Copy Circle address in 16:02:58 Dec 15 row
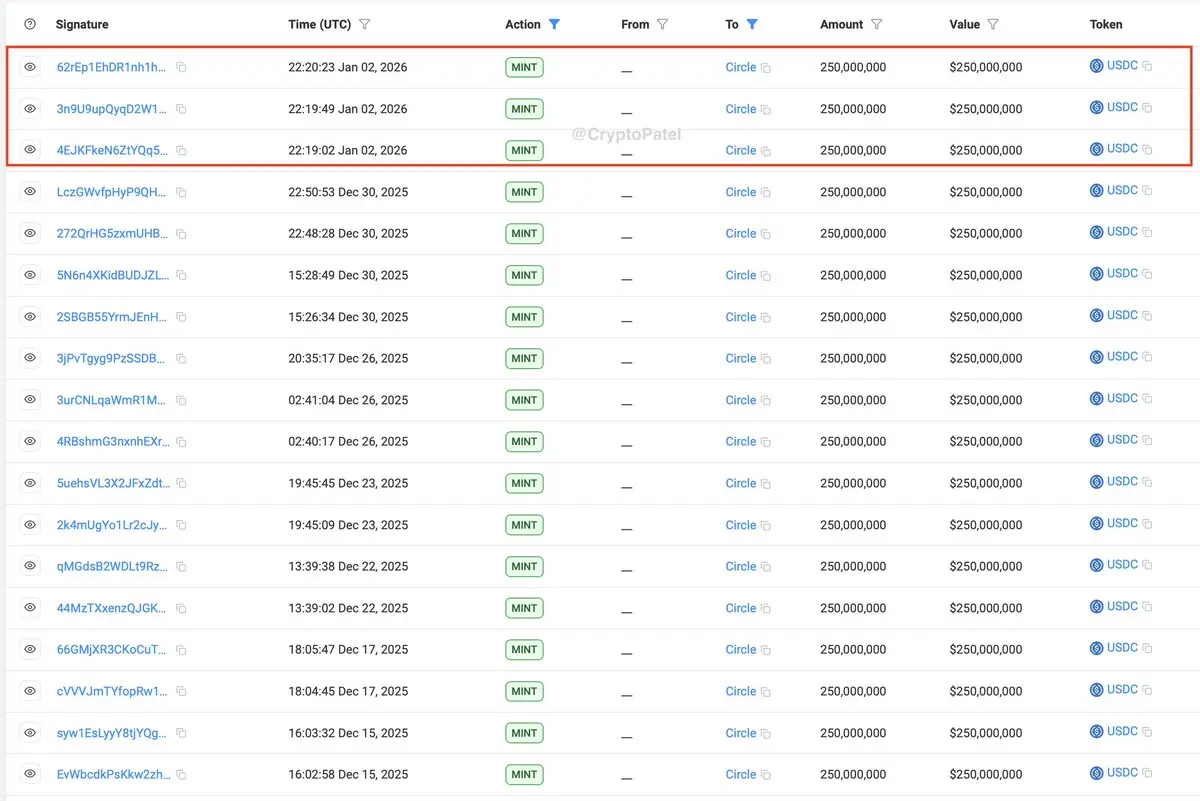 tap(766, 775)
